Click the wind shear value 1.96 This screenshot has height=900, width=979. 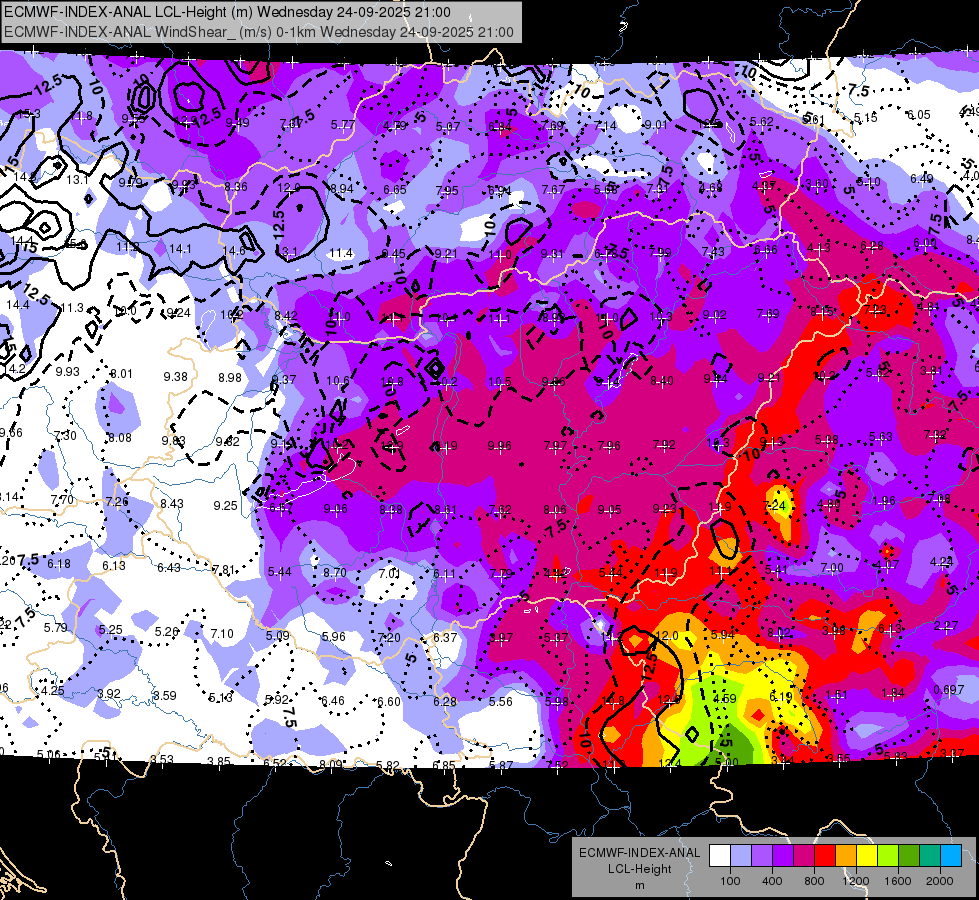coord(884,500)
